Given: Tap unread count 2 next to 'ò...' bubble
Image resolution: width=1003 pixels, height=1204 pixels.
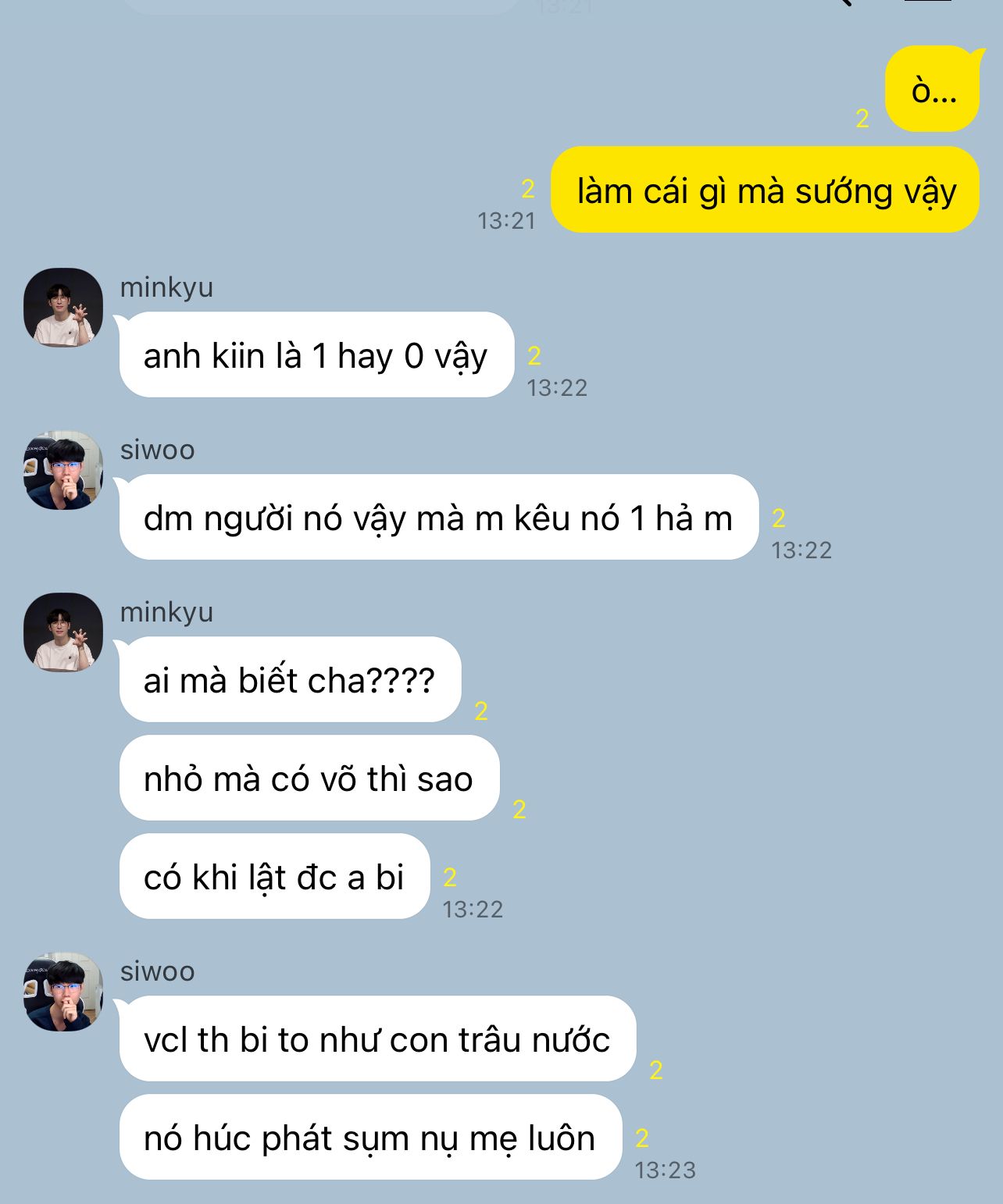Looking at the screenshot, I should 862,118.
